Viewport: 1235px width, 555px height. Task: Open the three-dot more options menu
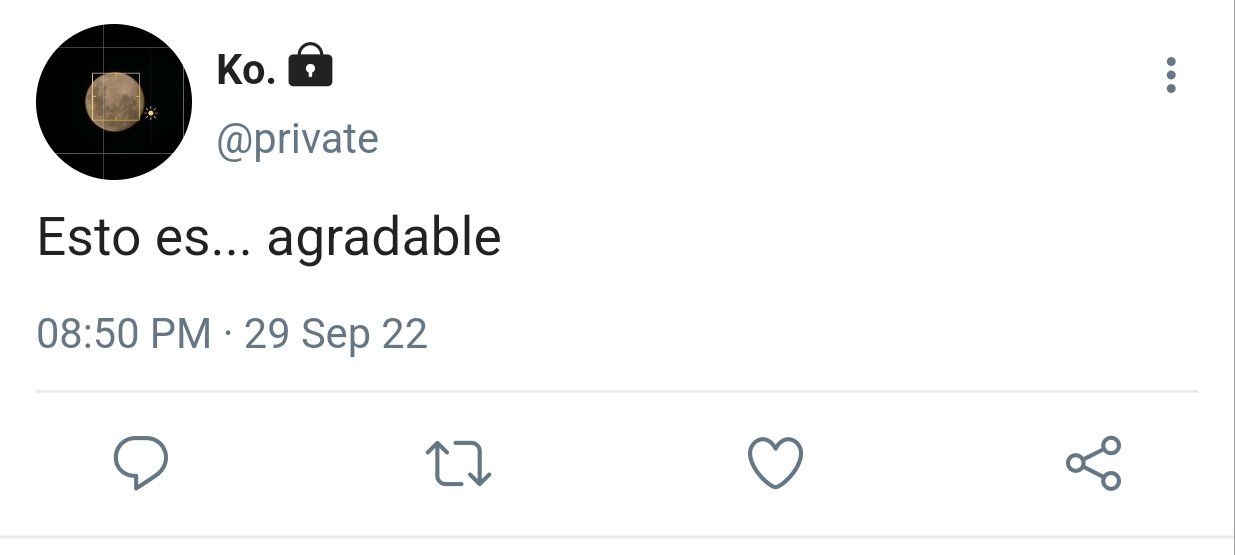click(x=1170, y=76)
